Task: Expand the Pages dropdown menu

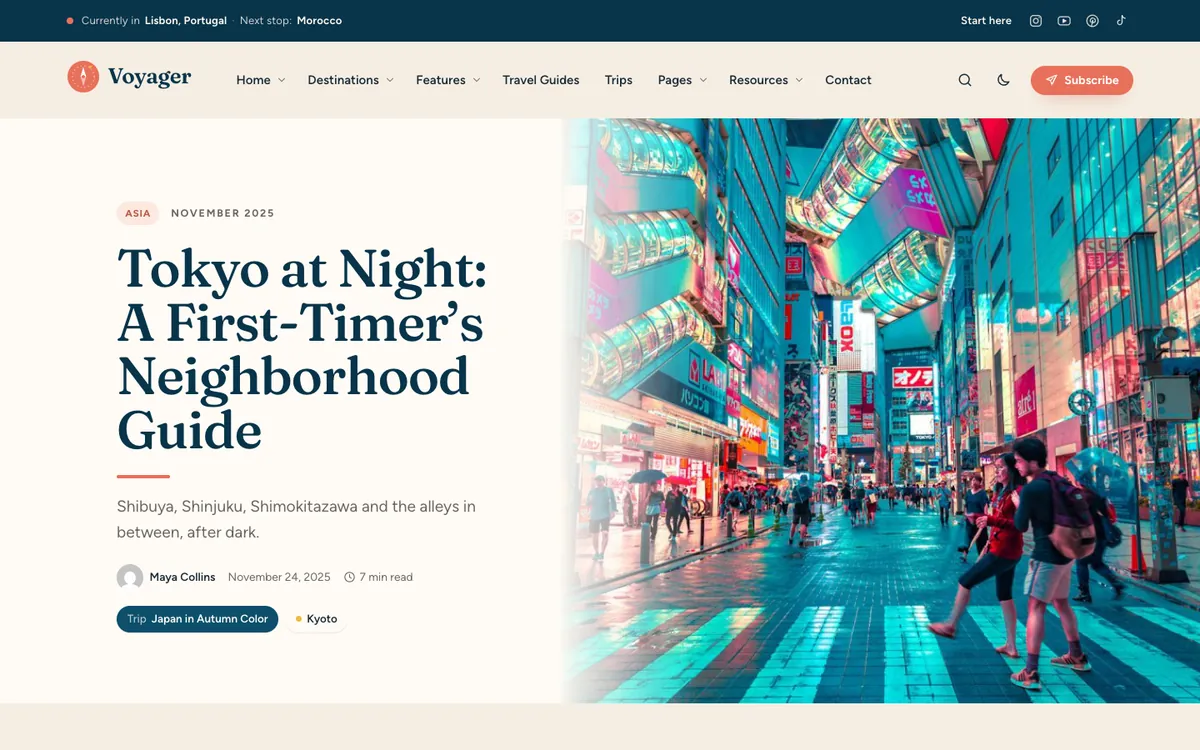Action: tap(683, 80)
